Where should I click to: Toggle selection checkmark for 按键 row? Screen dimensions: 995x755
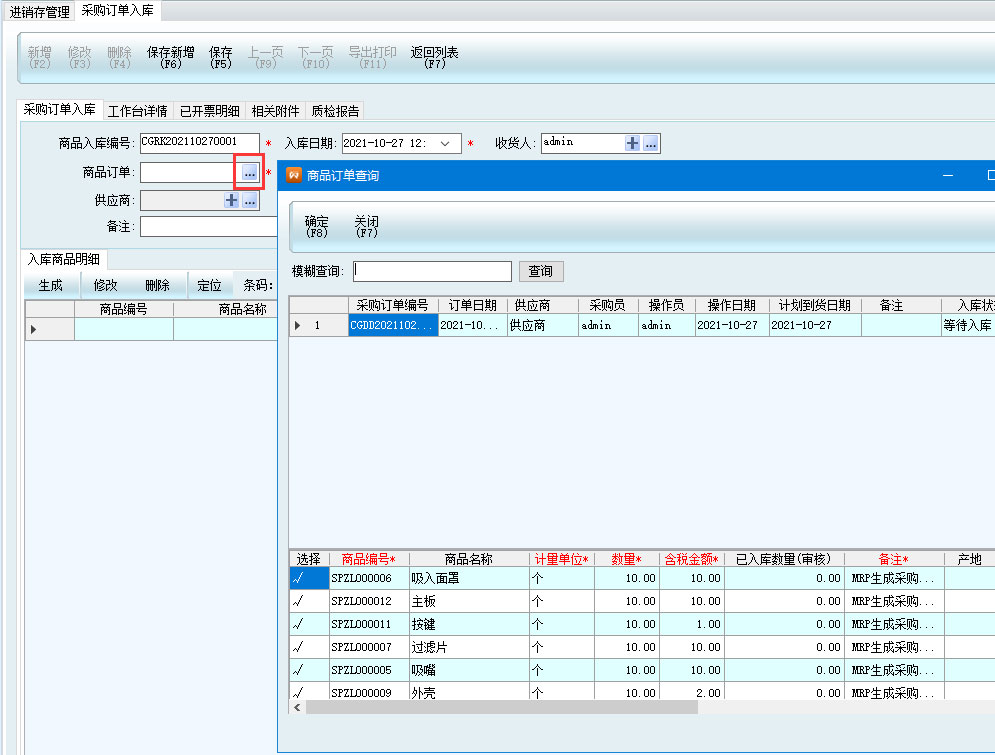309,624
